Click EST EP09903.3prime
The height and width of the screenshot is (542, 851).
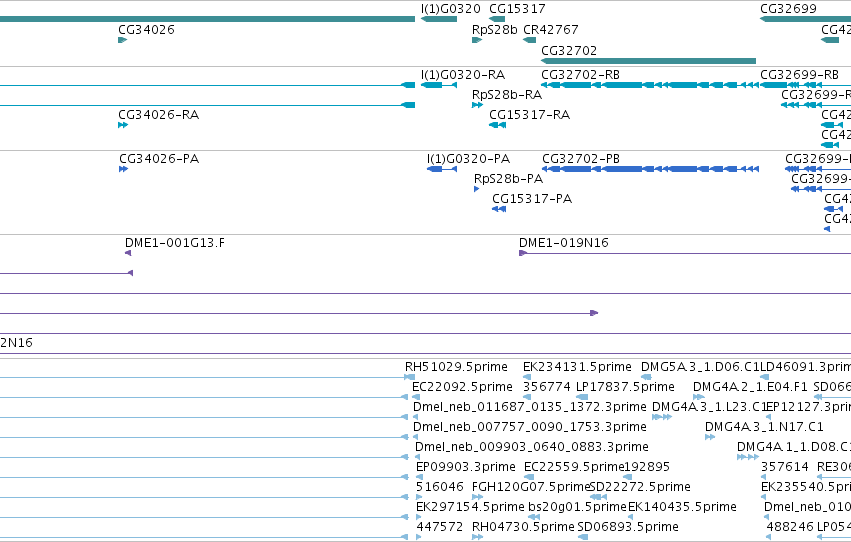(x=466, y=467)
